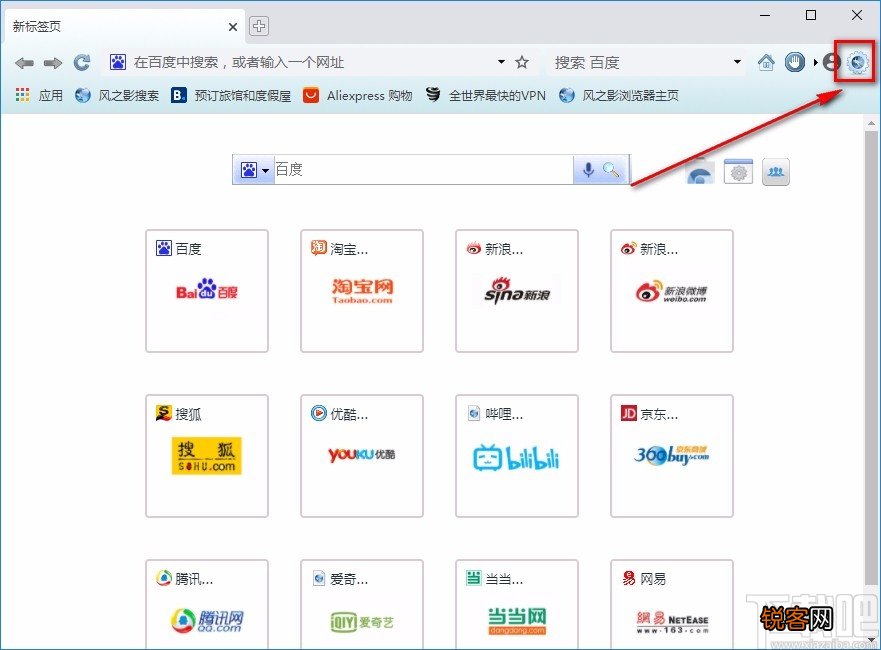Go to the home page icon
The width and height of the screenshot is (881, 650).
[766, 62]
